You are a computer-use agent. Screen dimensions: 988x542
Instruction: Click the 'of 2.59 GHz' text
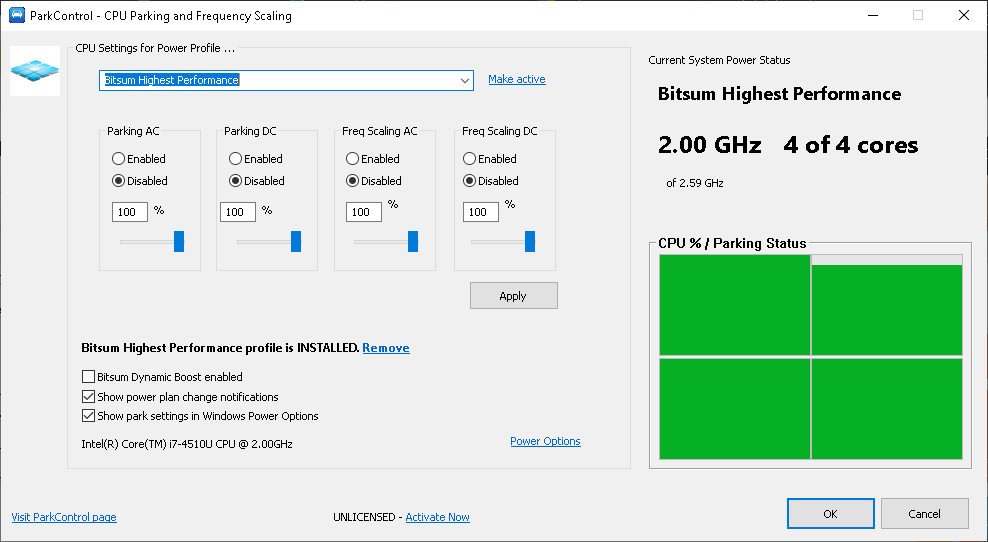click(x=694, y=183)
